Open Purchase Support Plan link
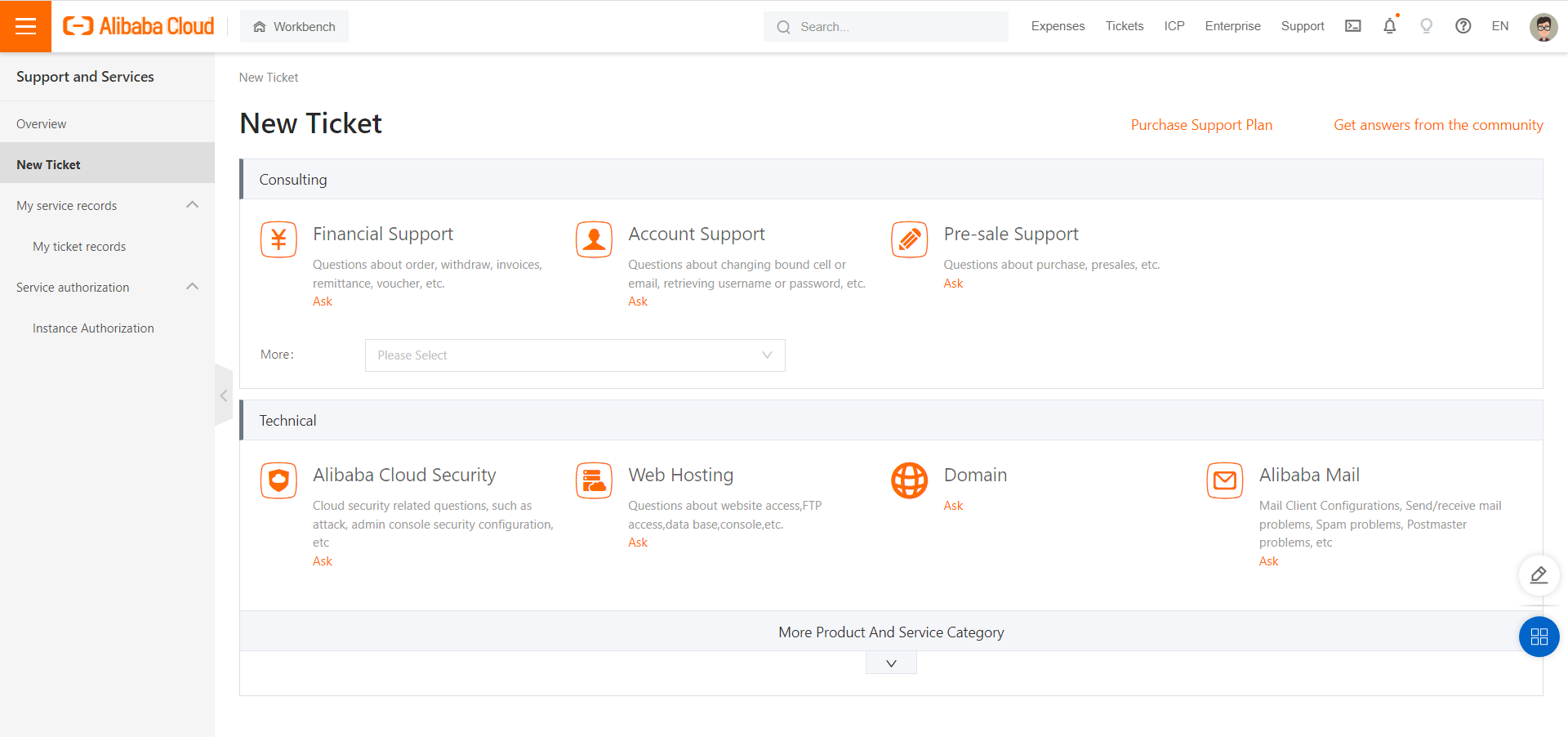The image size is (1568, 737). point(1201,125)
